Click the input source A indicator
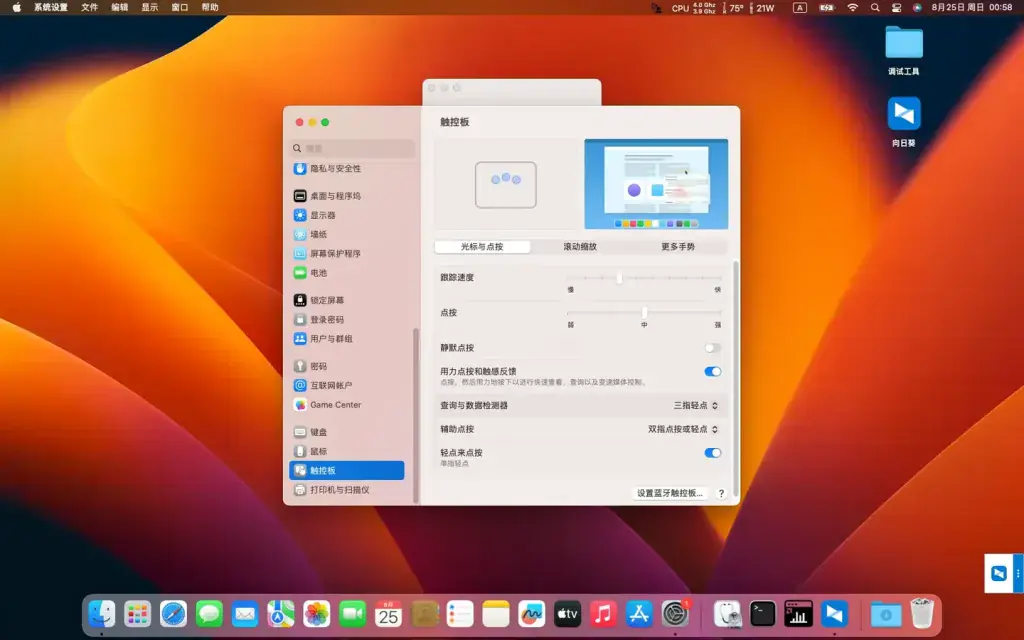The width and height of the screenshot is (1024, 640). 799,8
